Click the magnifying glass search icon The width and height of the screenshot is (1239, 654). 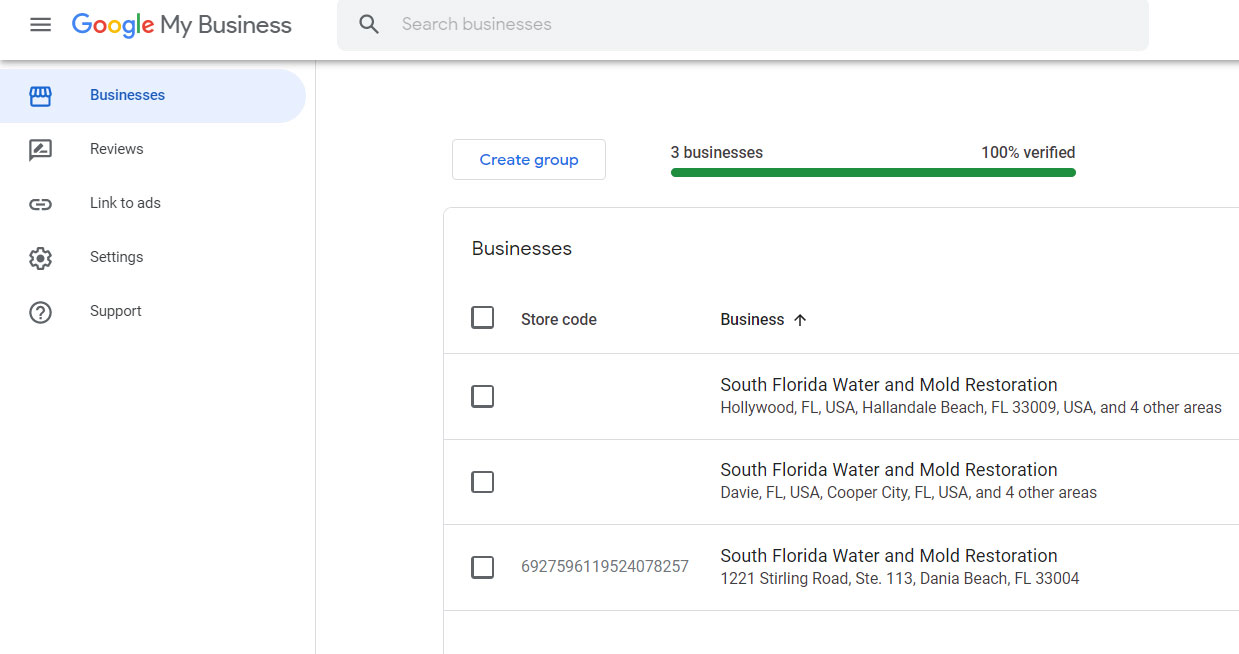(x=369, y=25)
